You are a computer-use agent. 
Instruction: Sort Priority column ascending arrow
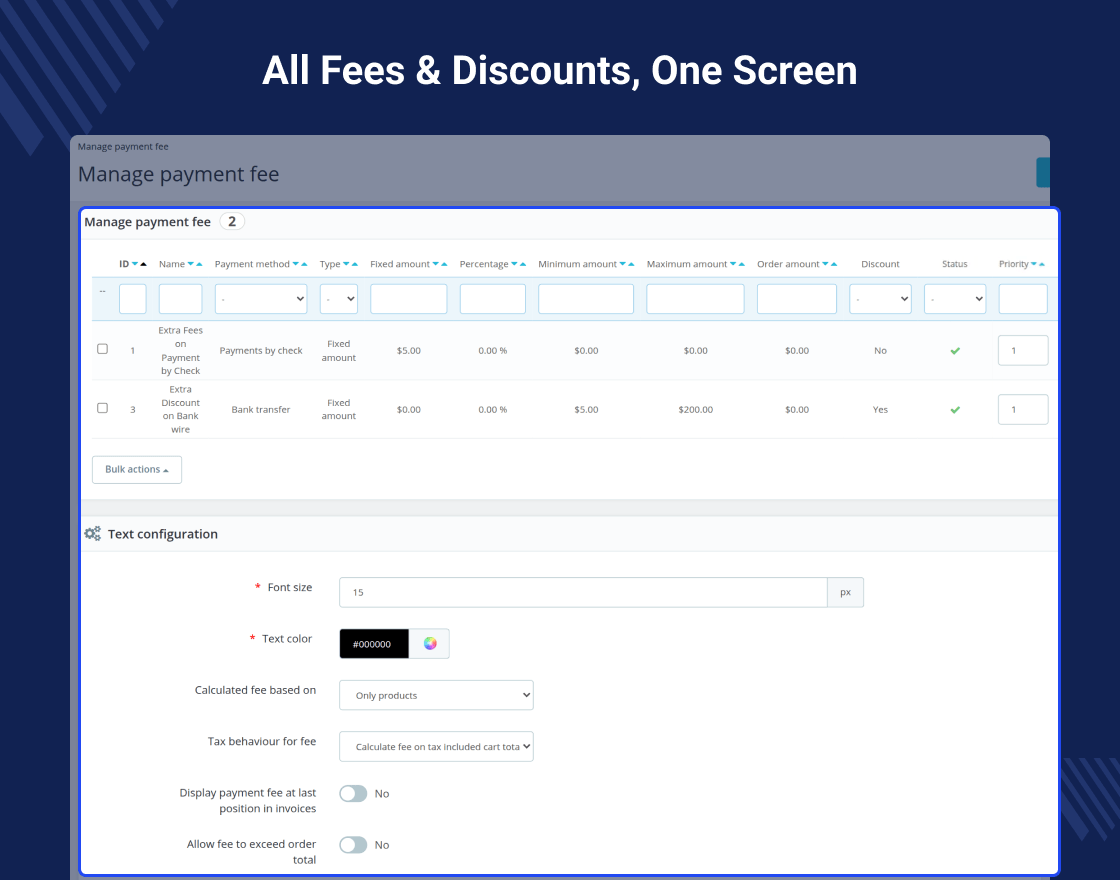[1042, 264]
